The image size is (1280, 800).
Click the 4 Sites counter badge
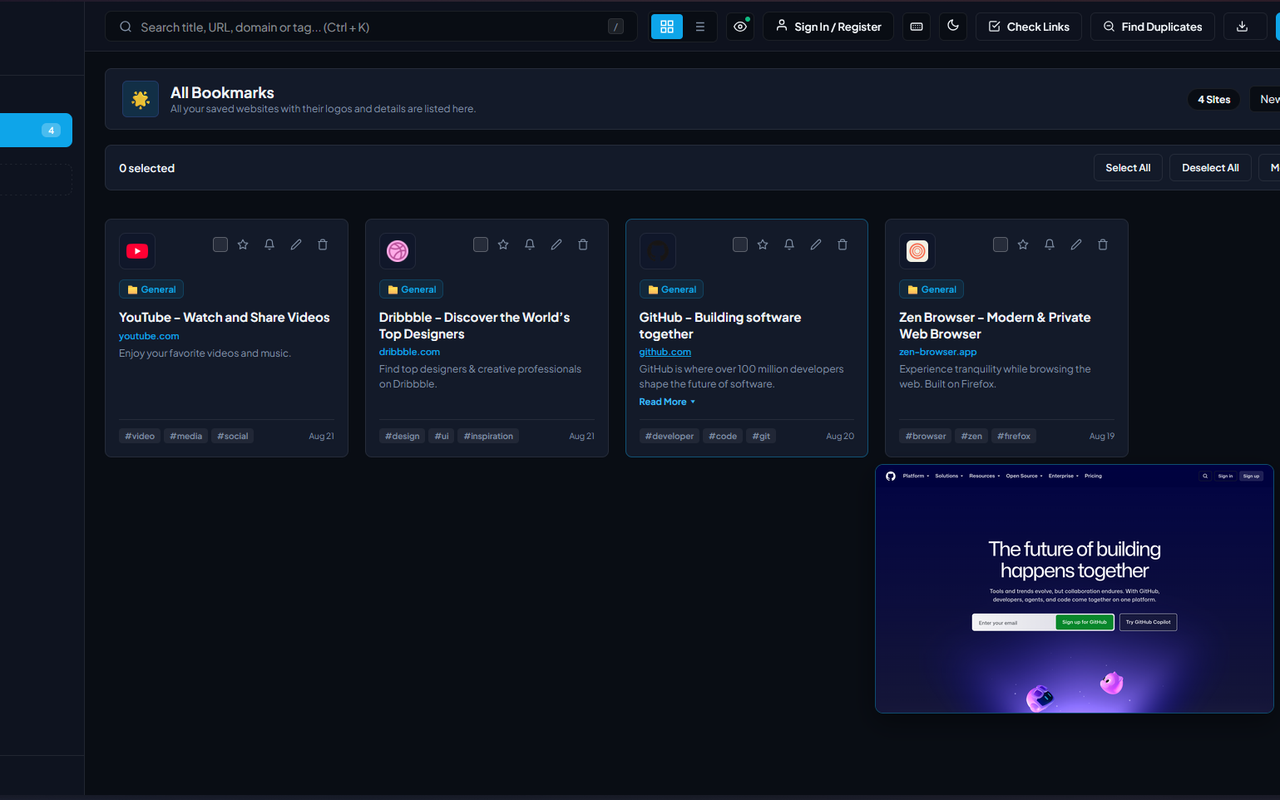pyautogui.click(x=1214, y=100)
